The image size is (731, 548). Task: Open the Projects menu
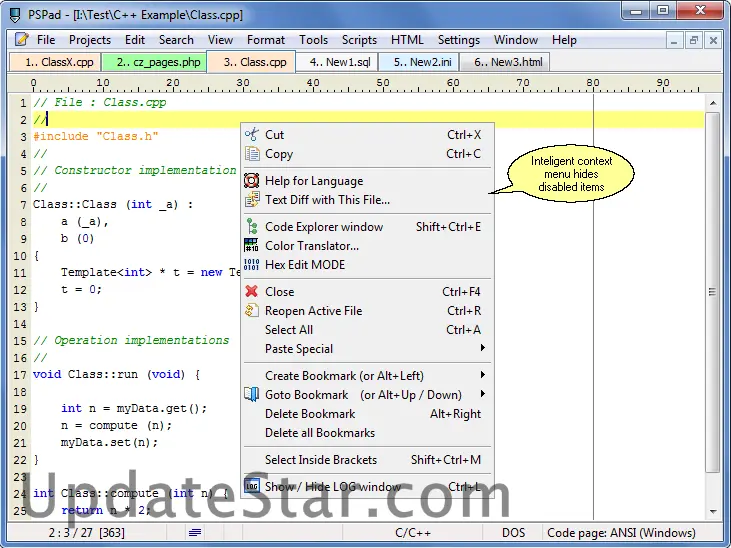pyautogui.click(x=90, y=40)
